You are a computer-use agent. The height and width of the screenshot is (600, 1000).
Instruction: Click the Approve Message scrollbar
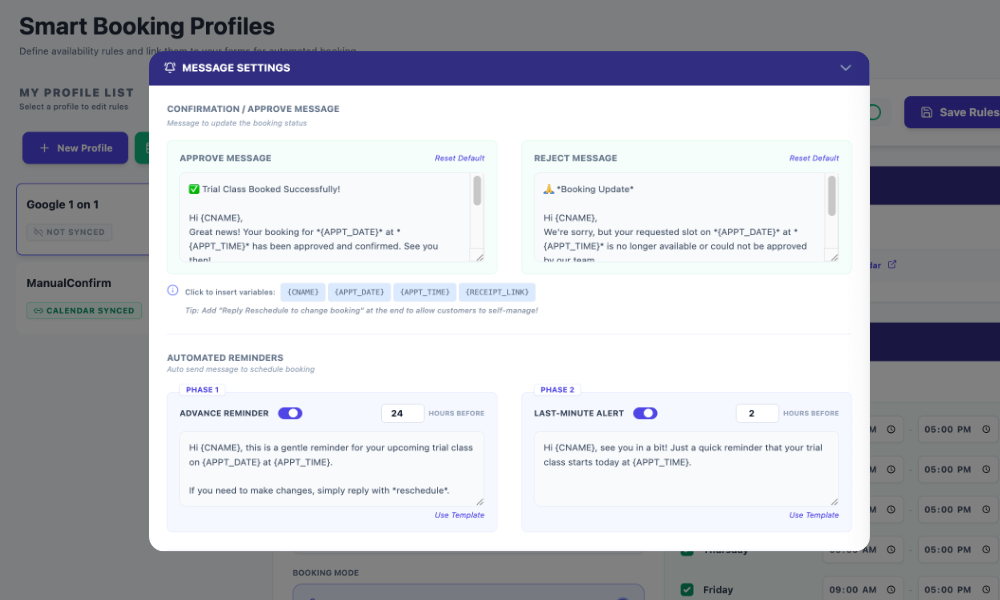click(x=477, y=191)
